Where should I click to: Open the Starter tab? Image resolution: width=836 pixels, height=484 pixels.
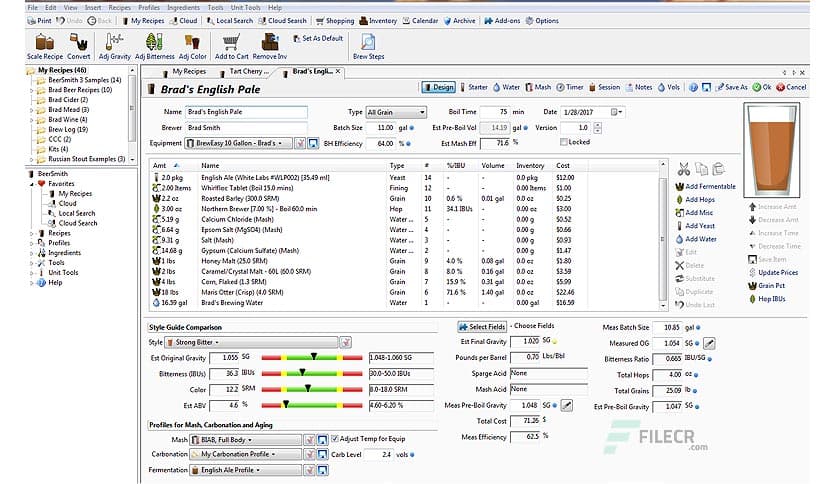click(473, 87)
